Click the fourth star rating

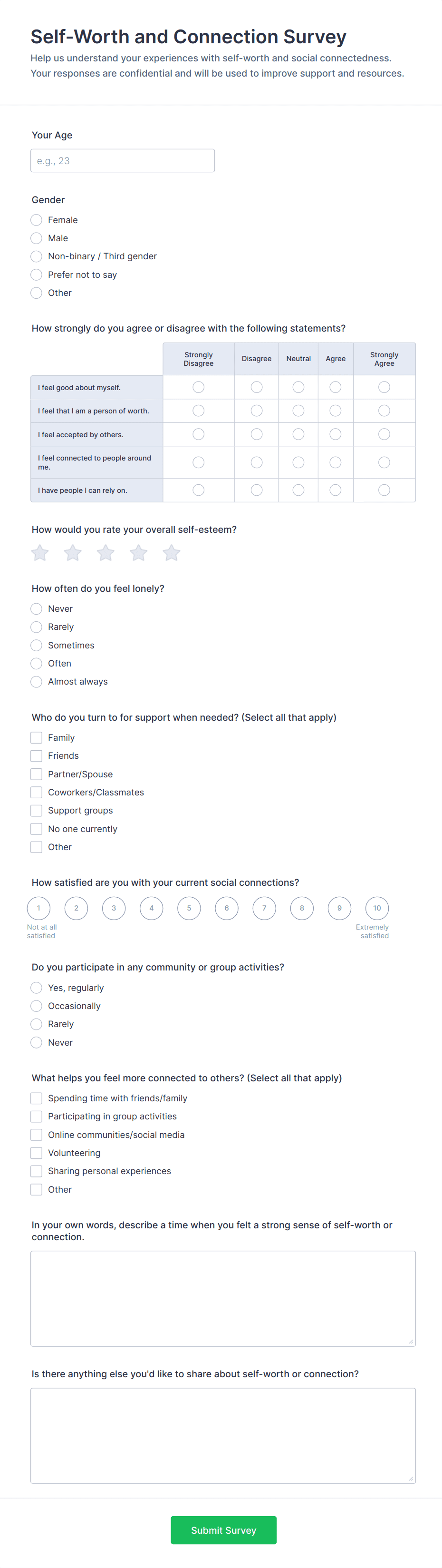click(x=139, y=553)
